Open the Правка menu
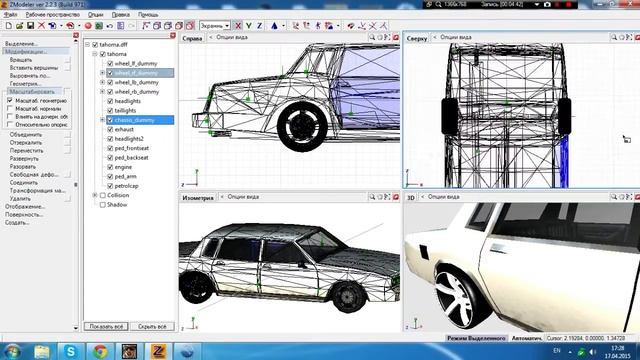Viewport: 640px width, 360px height. tap(121, 15)
